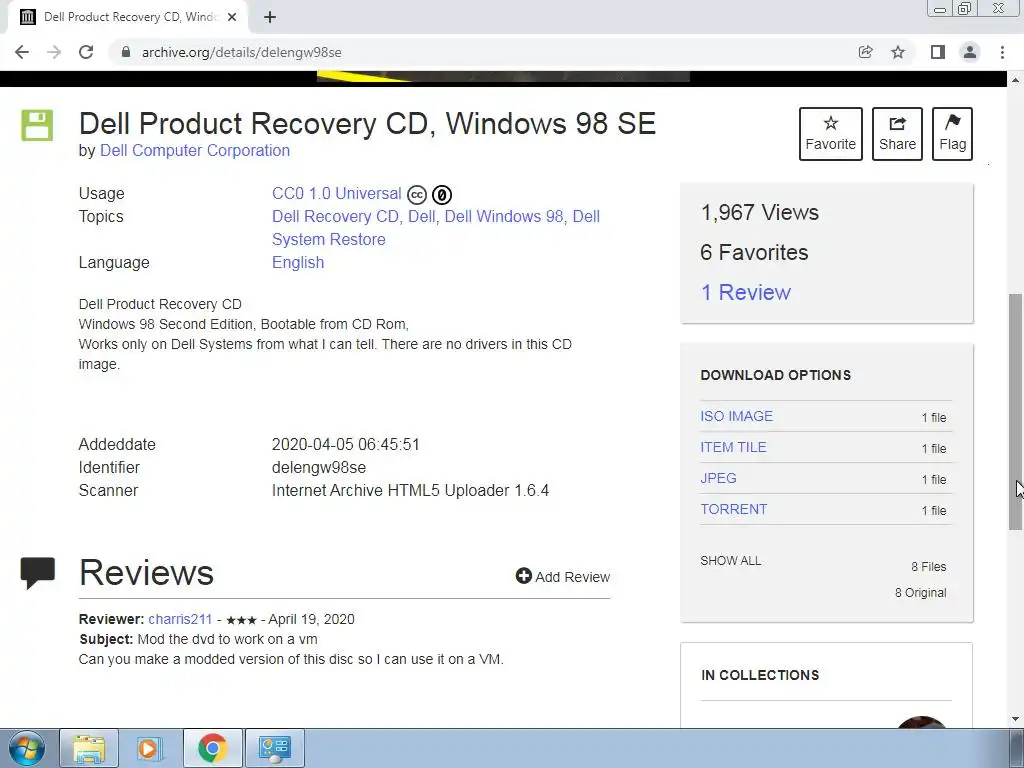Viewport: 1024px width, 768px height.
Task: Click the Add Review plus button
Action: 563,576
